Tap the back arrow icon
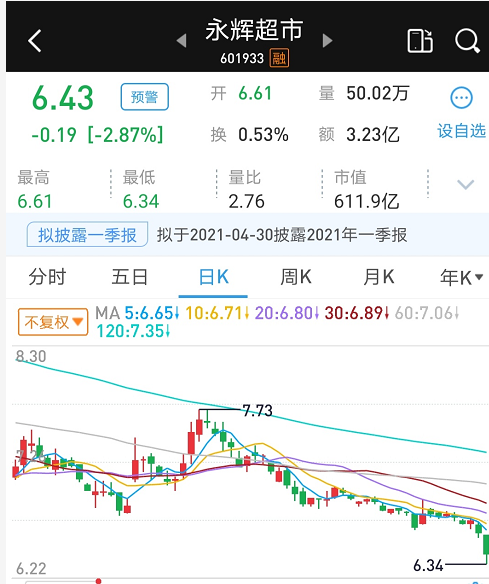This screenshot has width=489, height=584. 35,41
